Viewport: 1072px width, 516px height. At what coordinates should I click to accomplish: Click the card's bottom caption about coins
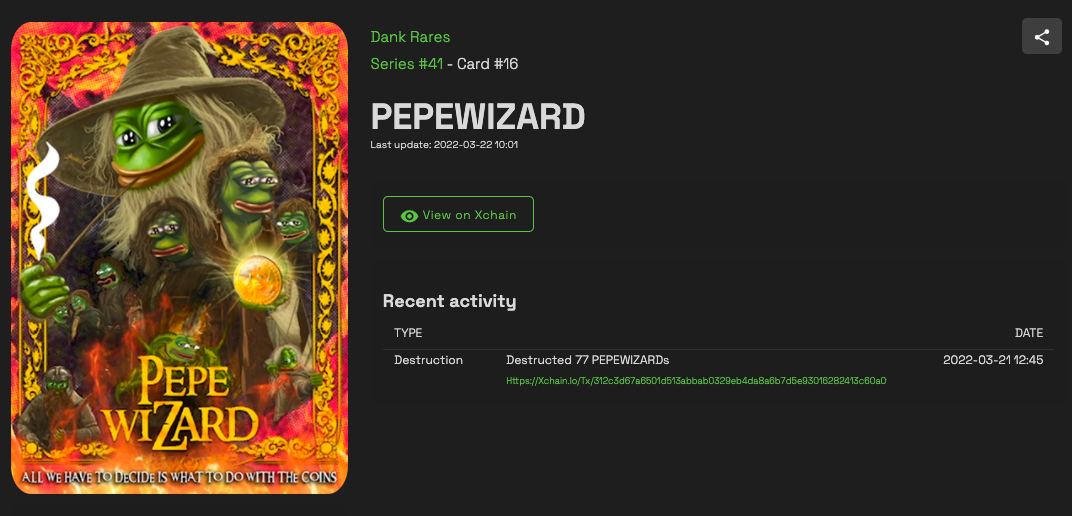(x=179, y=476)
